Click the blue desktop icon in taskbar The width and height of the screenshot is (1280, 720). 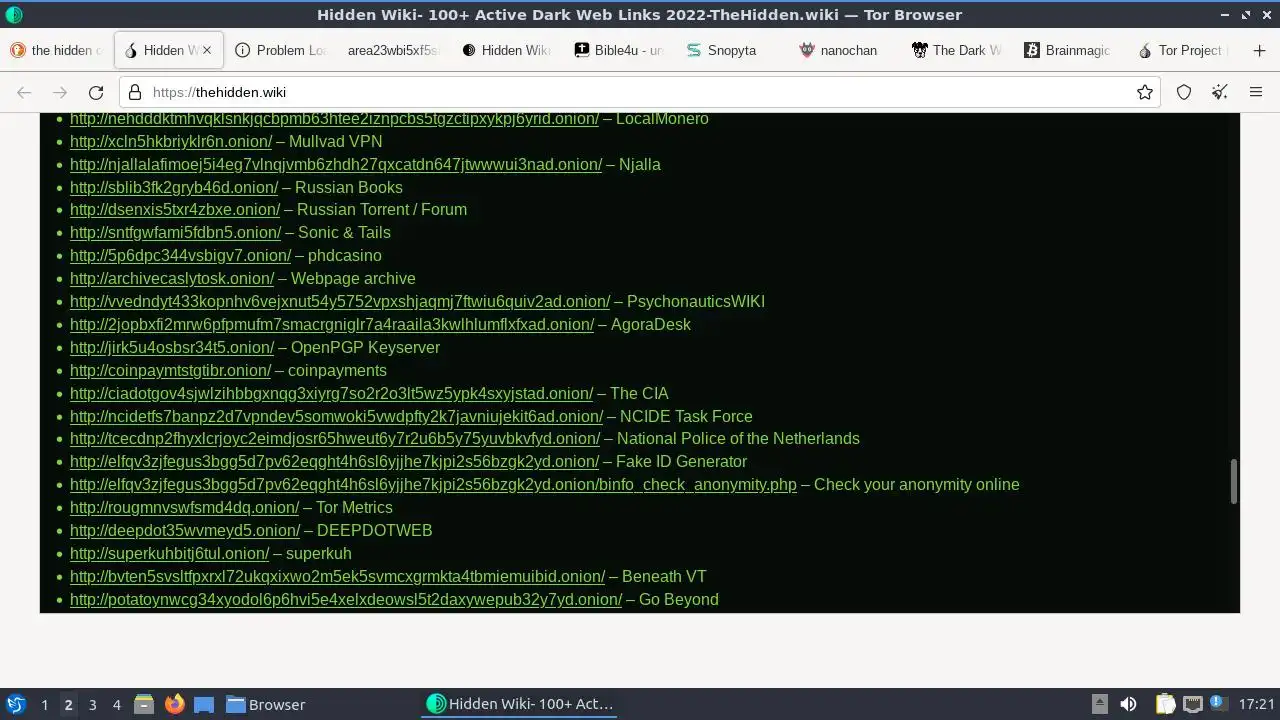(204, 704)
